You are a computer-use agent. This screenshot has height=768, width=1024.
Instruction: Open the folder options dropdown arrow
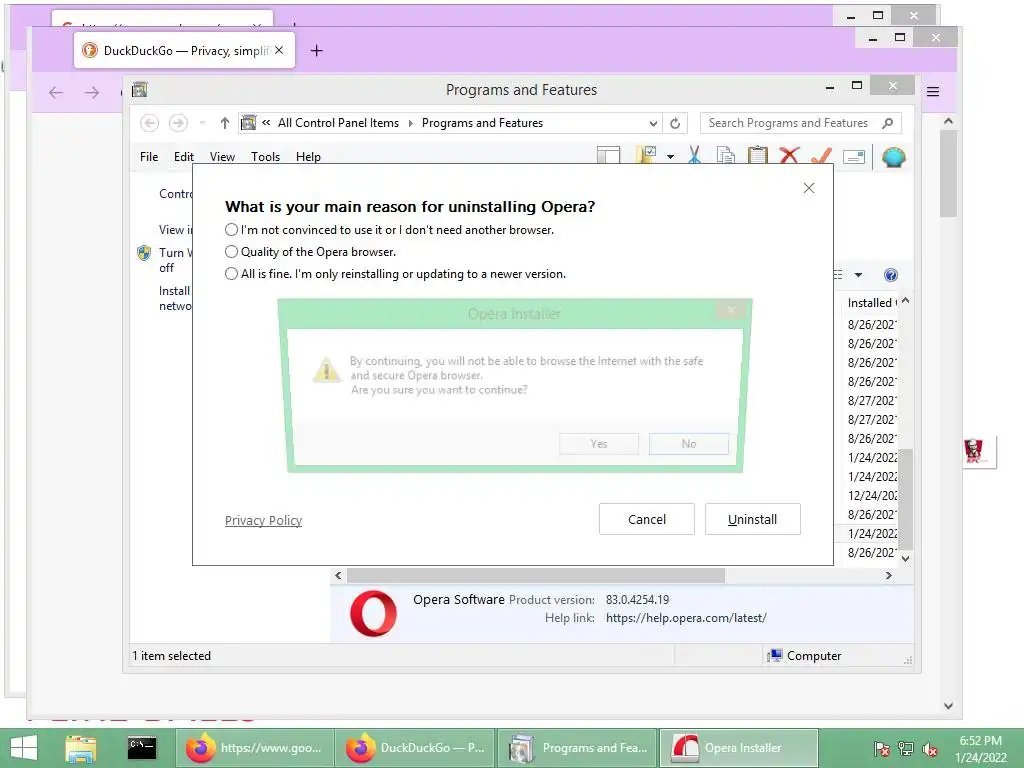click(670, 157)
